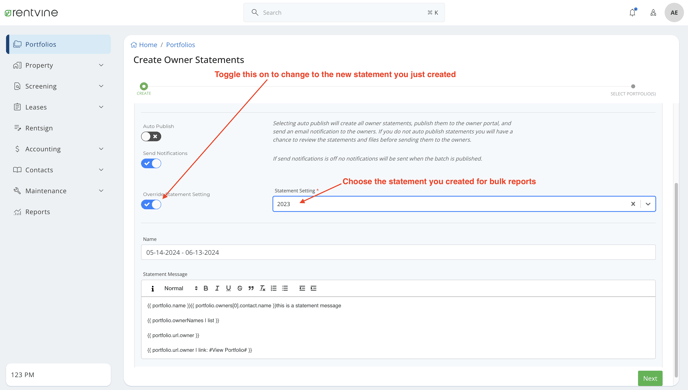The image size is (688, 390).
Task: Click inside the Statement Message text area
Action: coord(398,327)
